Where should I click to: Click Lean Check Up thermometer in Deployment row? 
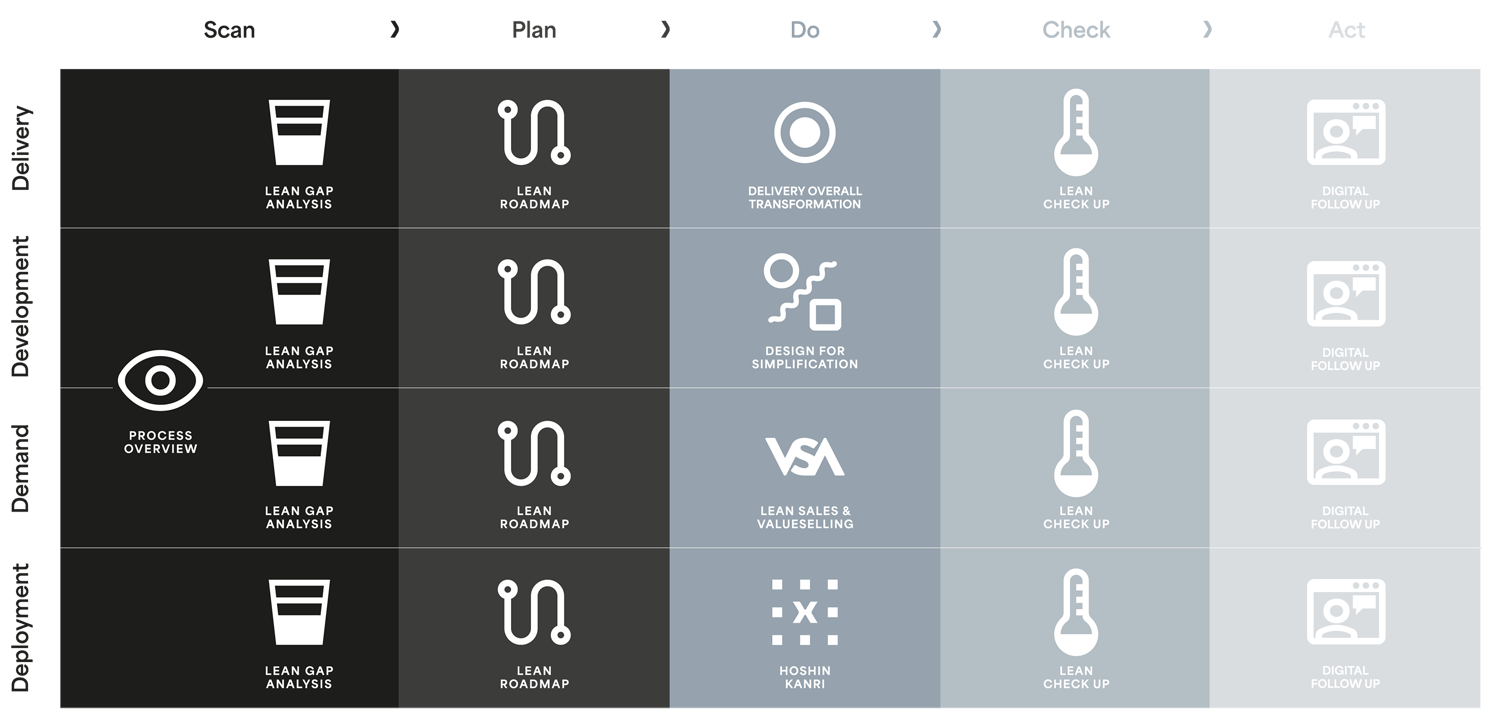1076,613
